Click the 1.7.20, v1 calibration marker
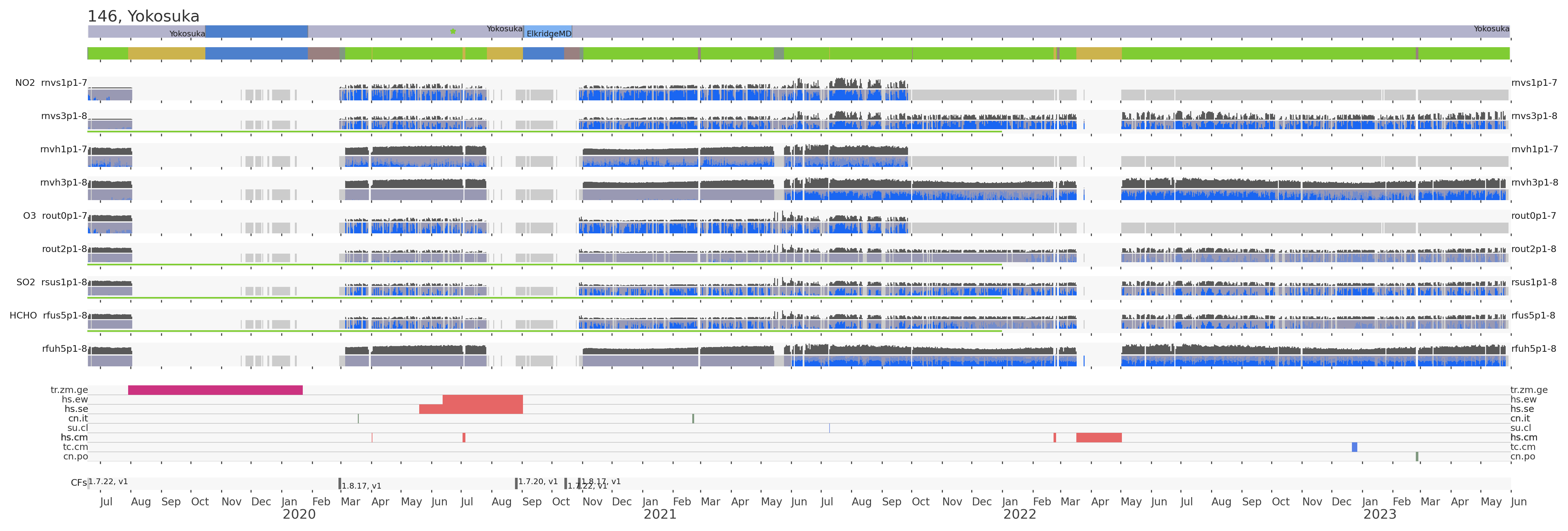Viewport: 1568px width, 531px height. [516, 483]
